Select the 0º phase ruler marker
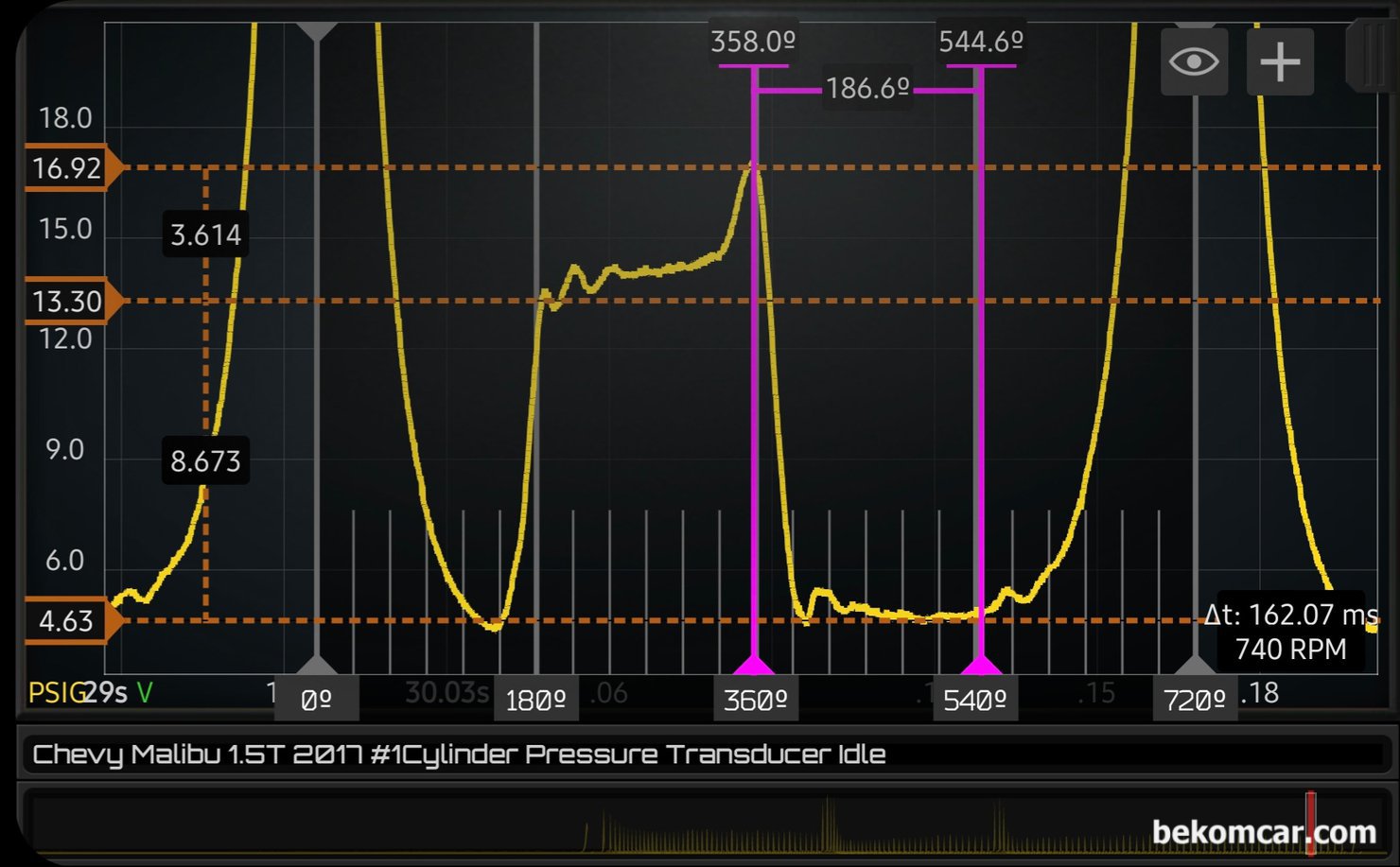Image resolution: width=1400 pixels, height=867 pixels. [x=316, y=701]
